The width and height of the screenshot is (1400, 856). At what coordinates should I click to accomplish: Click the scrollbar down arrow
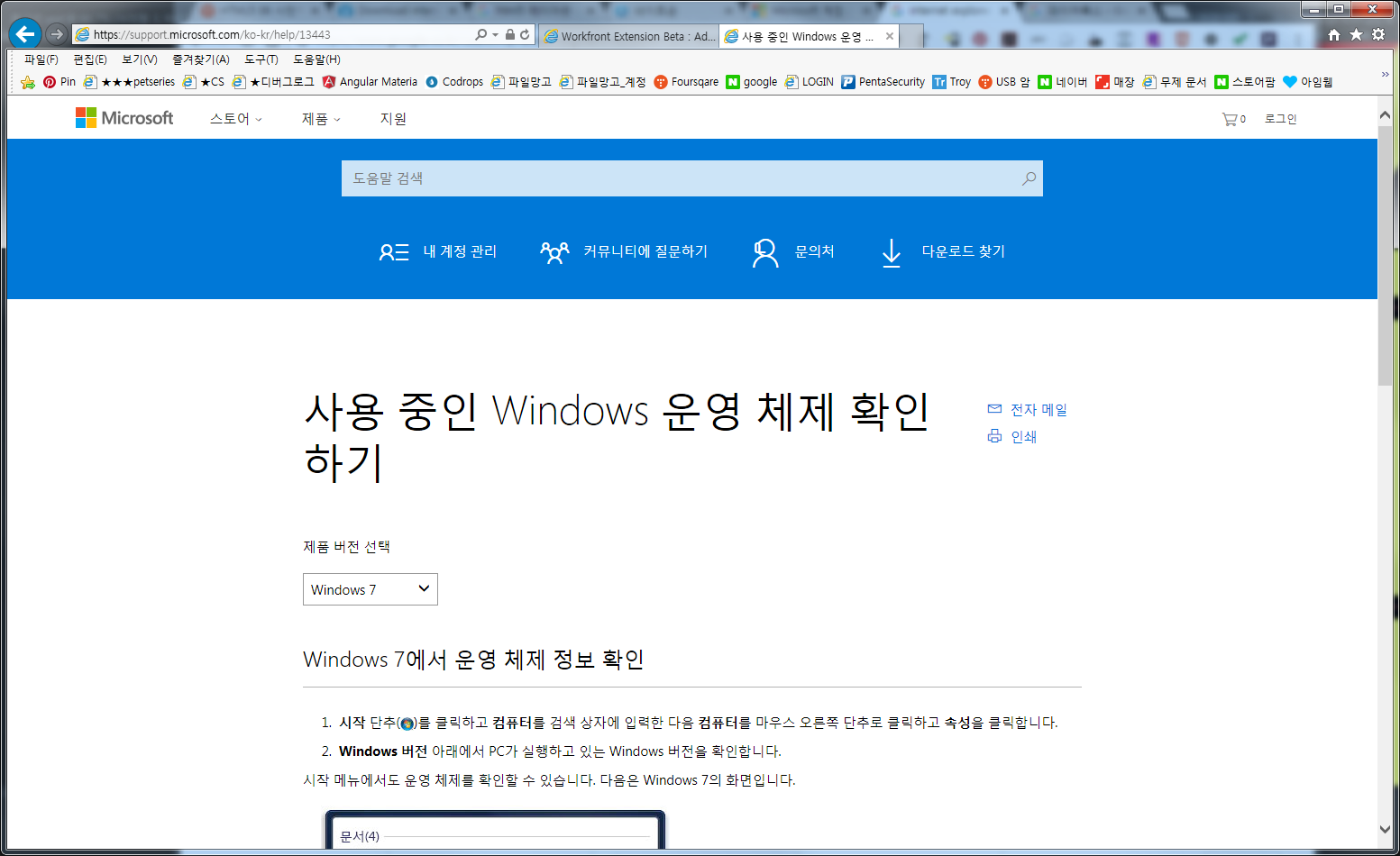[x=1385, y=829]
